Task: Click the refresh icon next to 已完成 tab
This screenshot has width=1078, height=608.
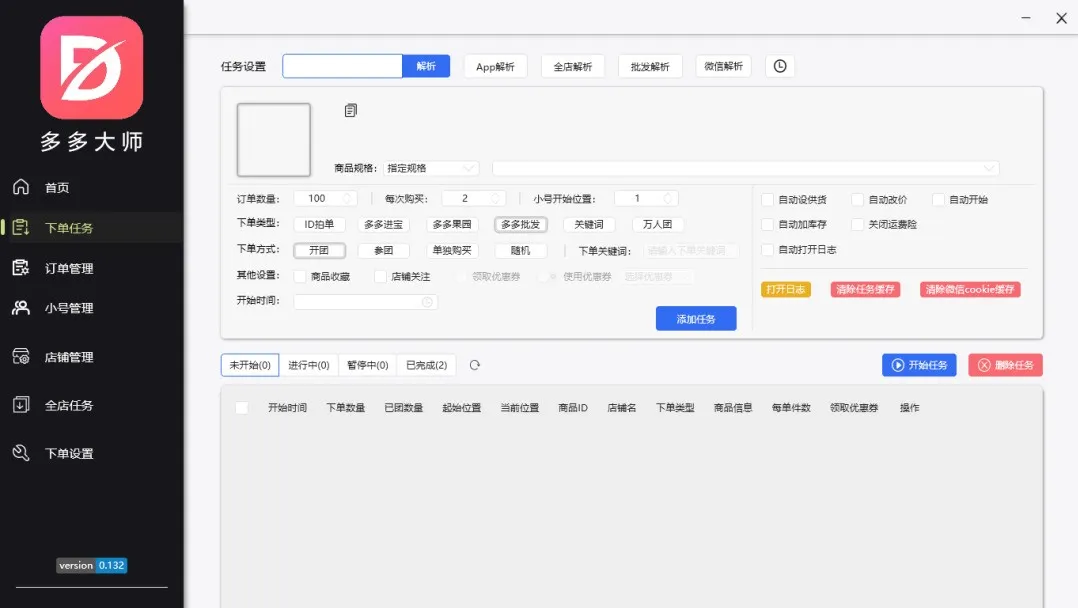Action: point(475,365)
